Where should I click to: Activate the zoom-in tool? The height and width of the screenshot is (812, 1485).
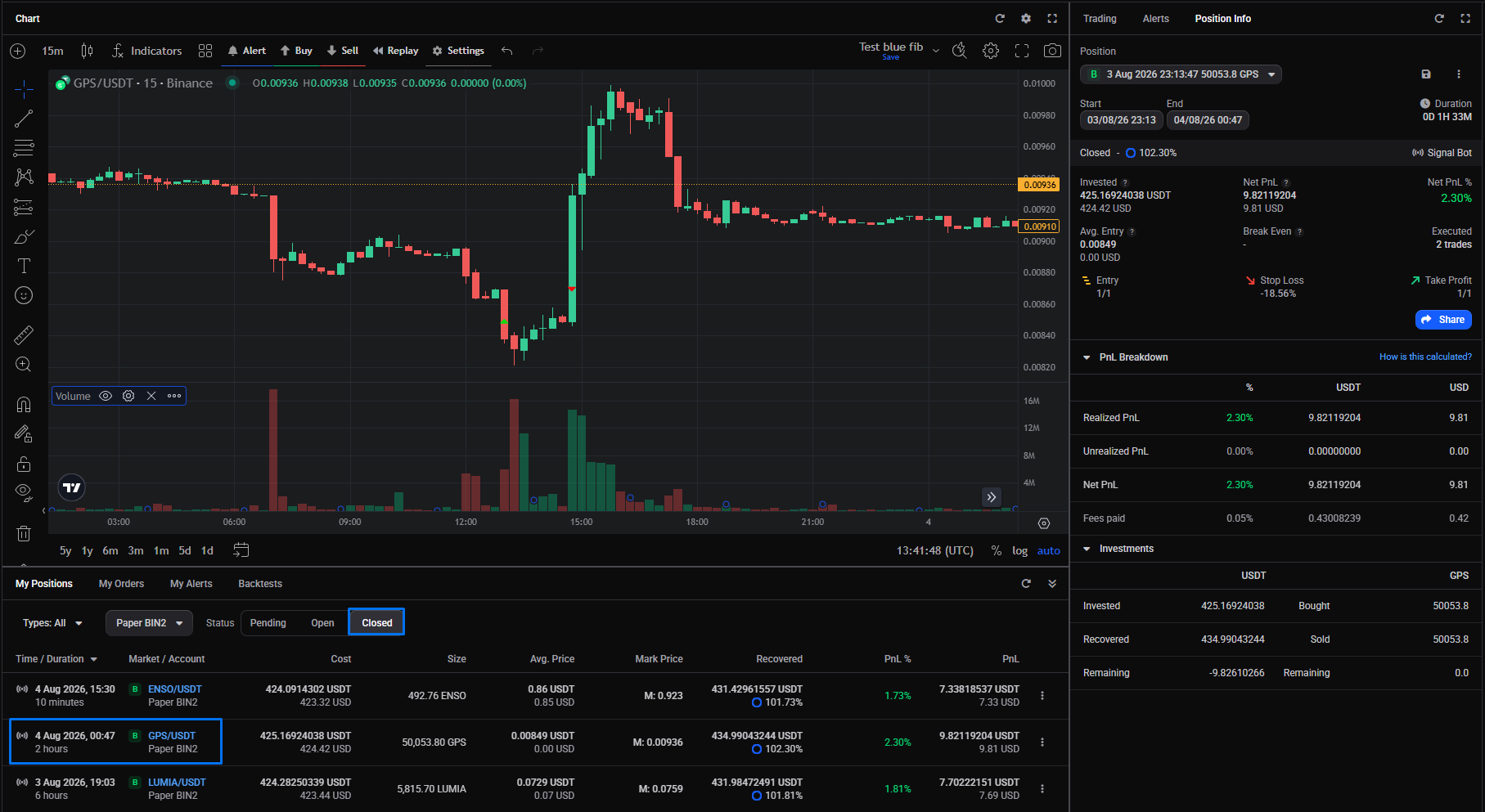pos(24,364)
